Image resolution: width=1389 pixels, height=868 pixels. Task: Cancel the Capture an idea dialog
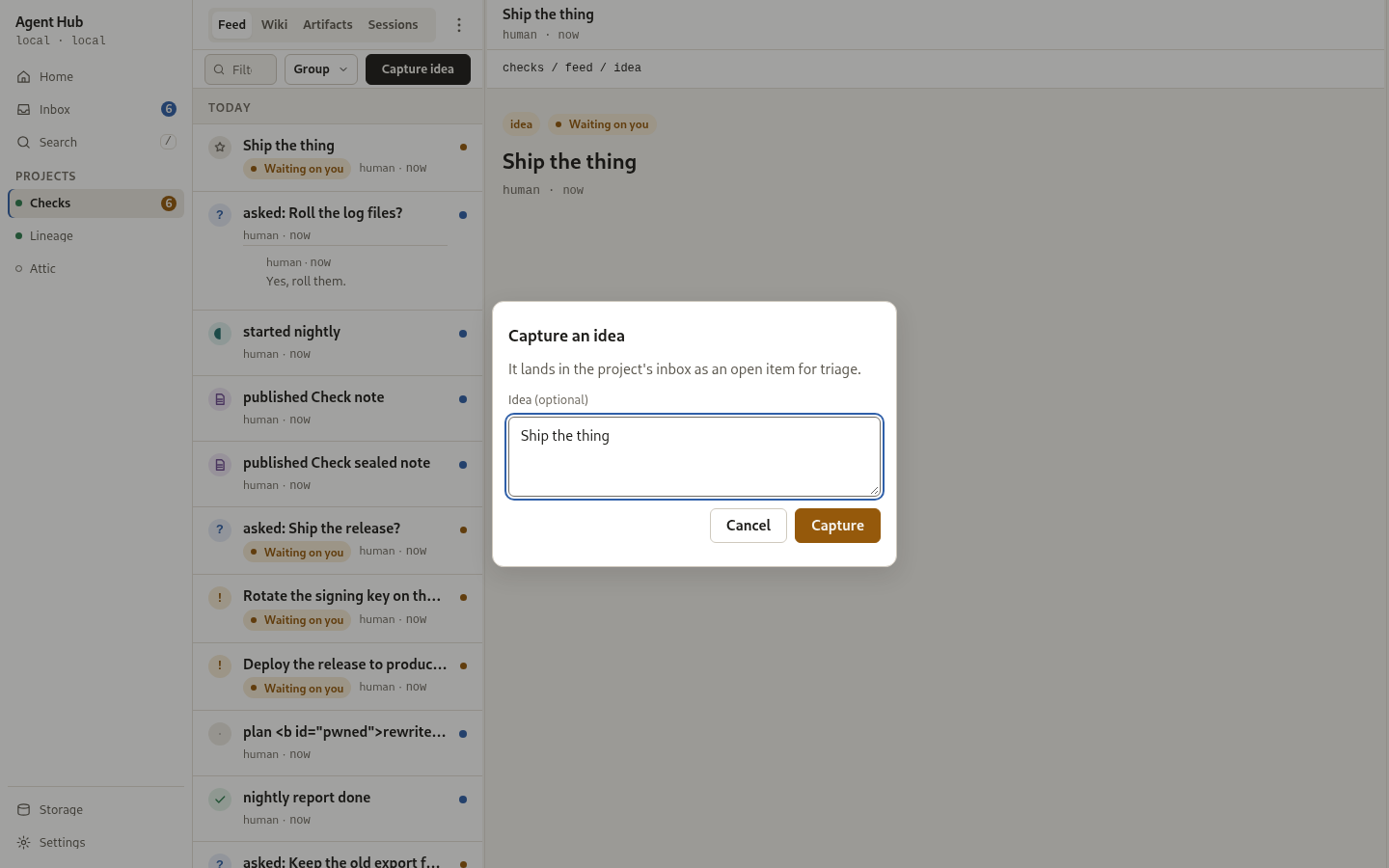click(749, 526)
